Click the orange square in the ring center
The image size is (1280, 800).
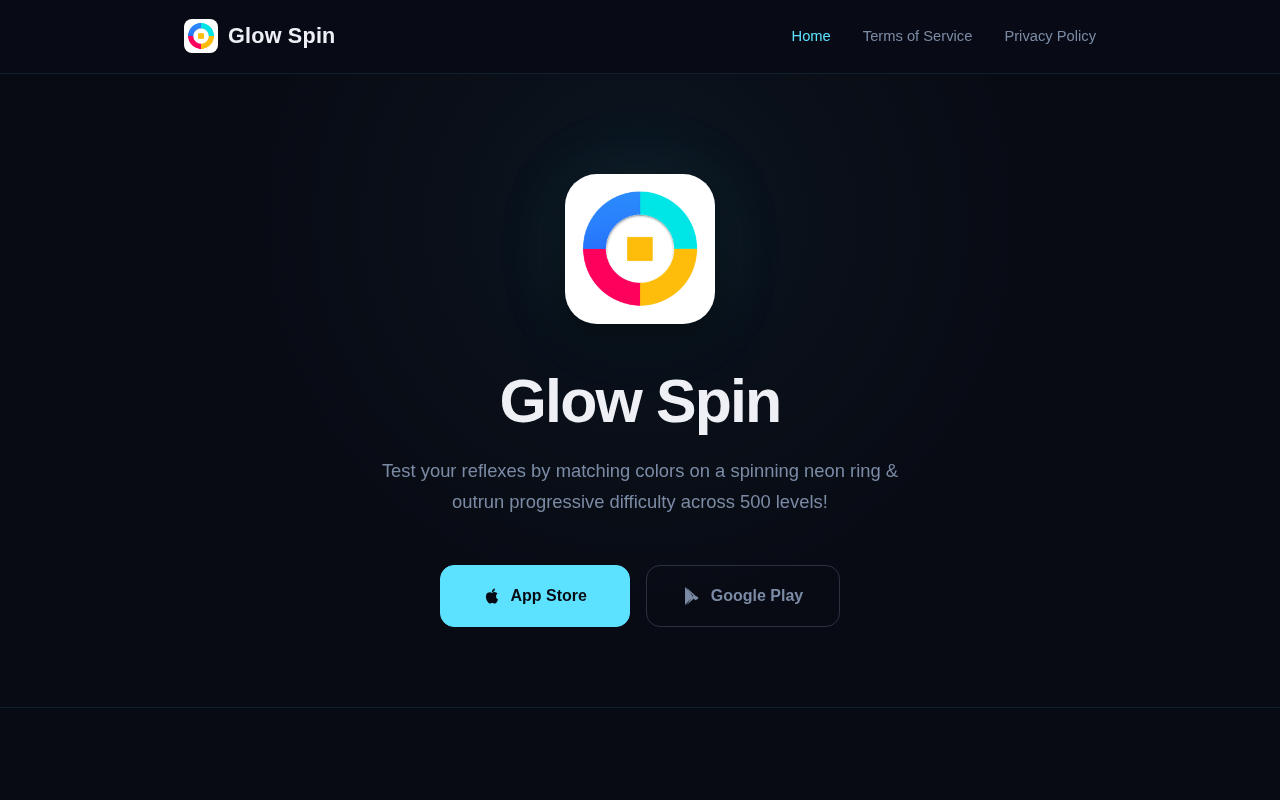tap(640, 249)
